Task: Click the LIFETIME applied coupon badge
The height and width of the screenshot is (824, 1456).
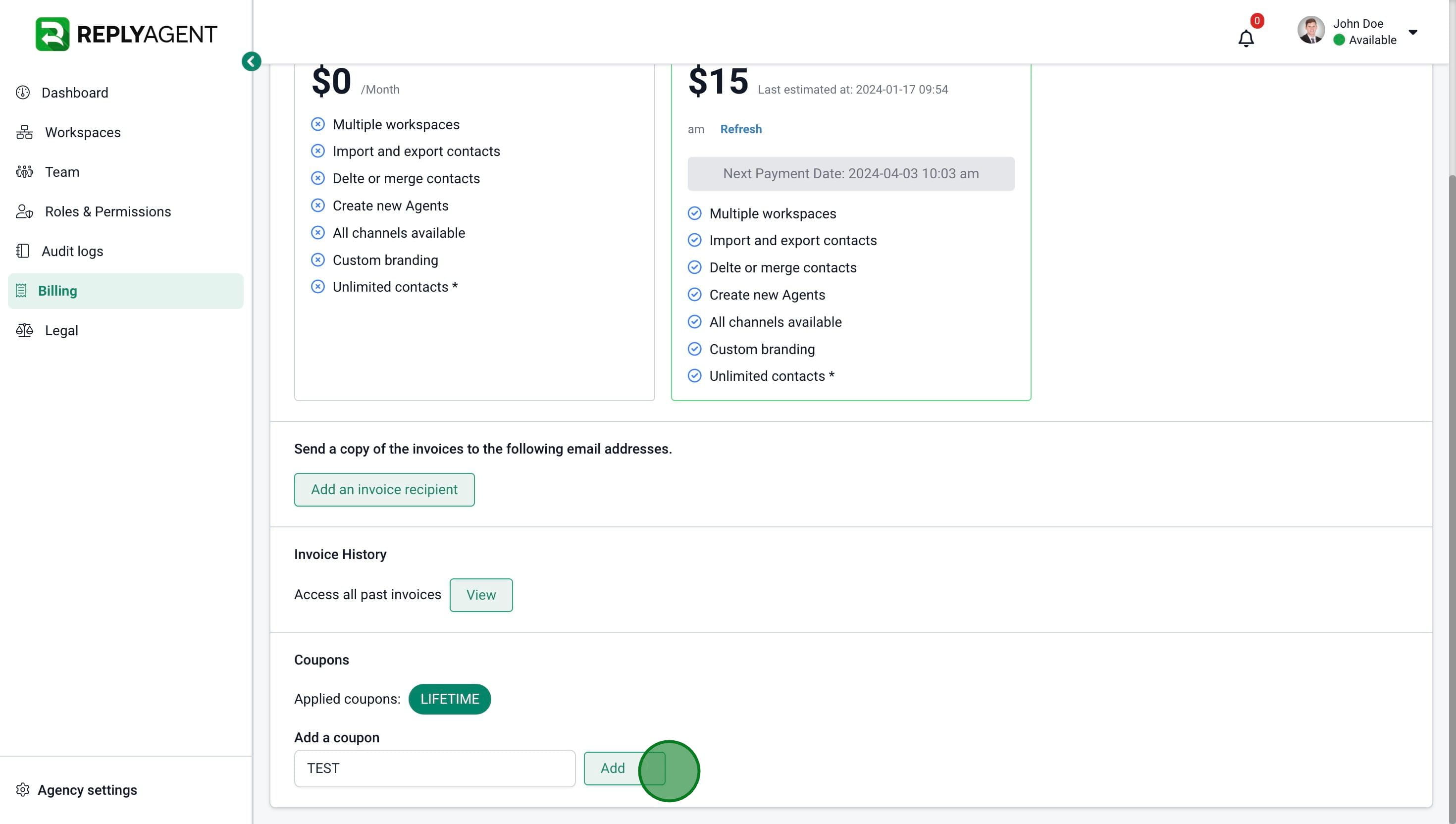Action: [x=449, y=699]
